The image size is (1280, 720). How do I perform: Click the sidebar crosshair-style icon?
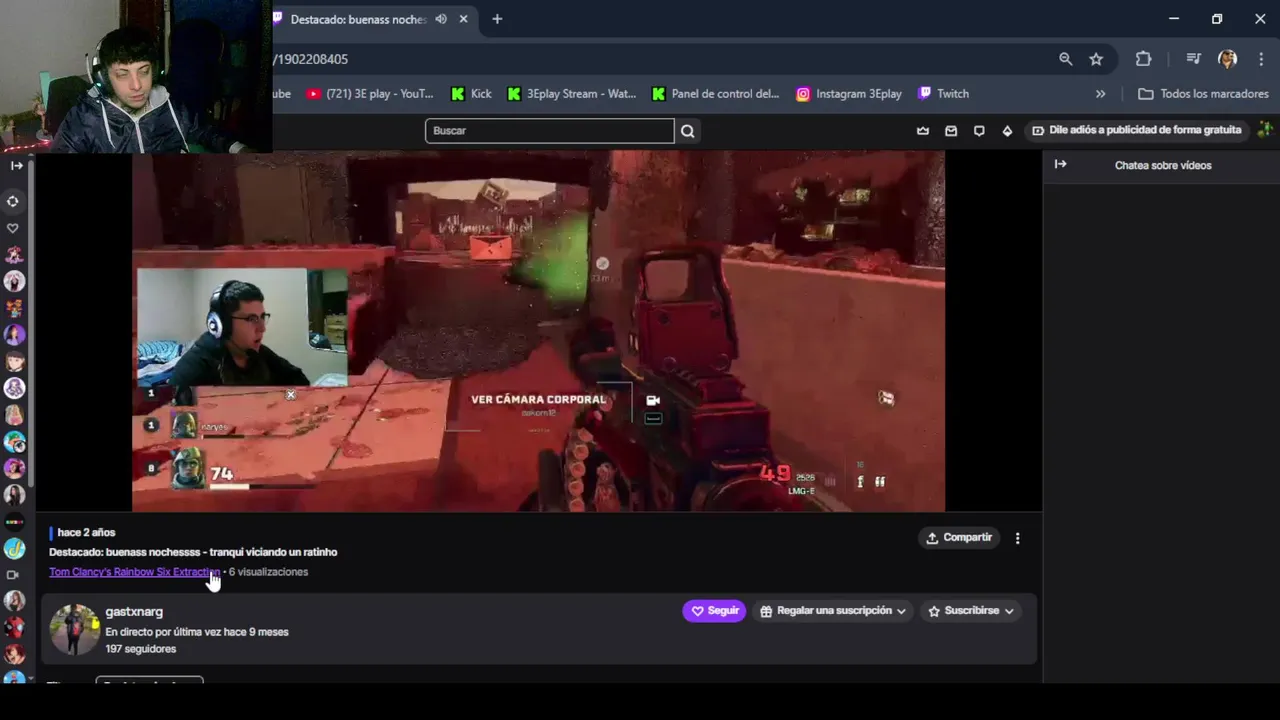[13, 201]
